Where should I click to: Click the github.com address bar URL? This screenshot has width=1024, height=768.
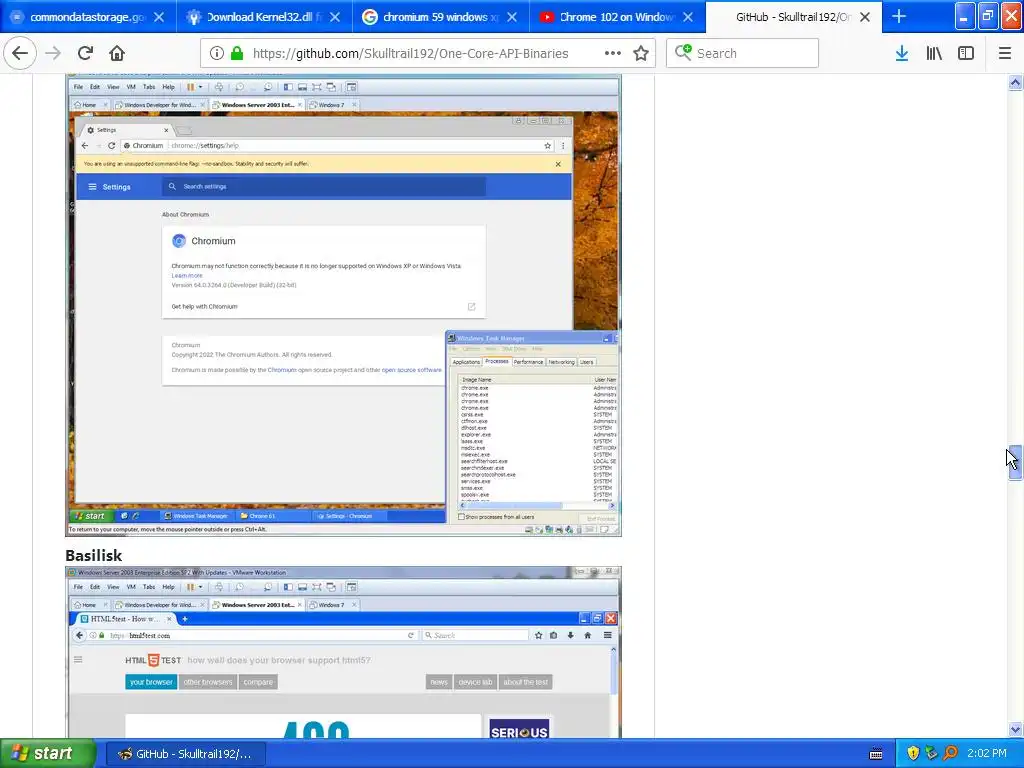[x=410, y=54]
